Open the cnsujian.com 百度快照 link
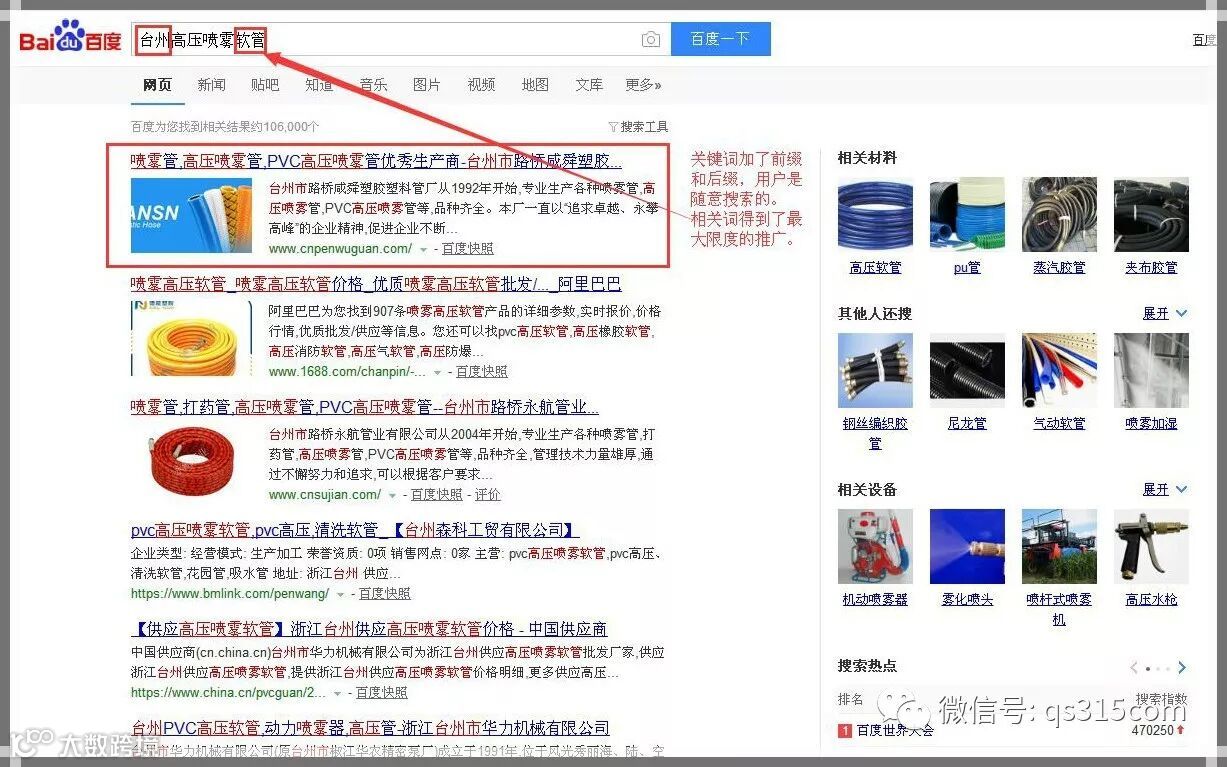Viewport: 1227px width, 767px height. 436,495
